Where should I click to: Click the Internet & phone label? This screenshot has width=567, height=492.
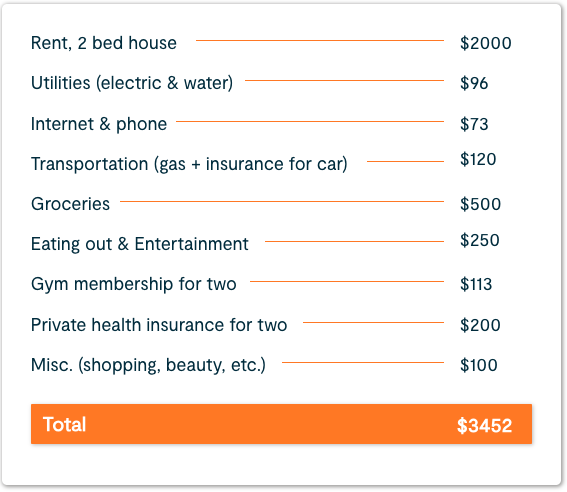99,124
